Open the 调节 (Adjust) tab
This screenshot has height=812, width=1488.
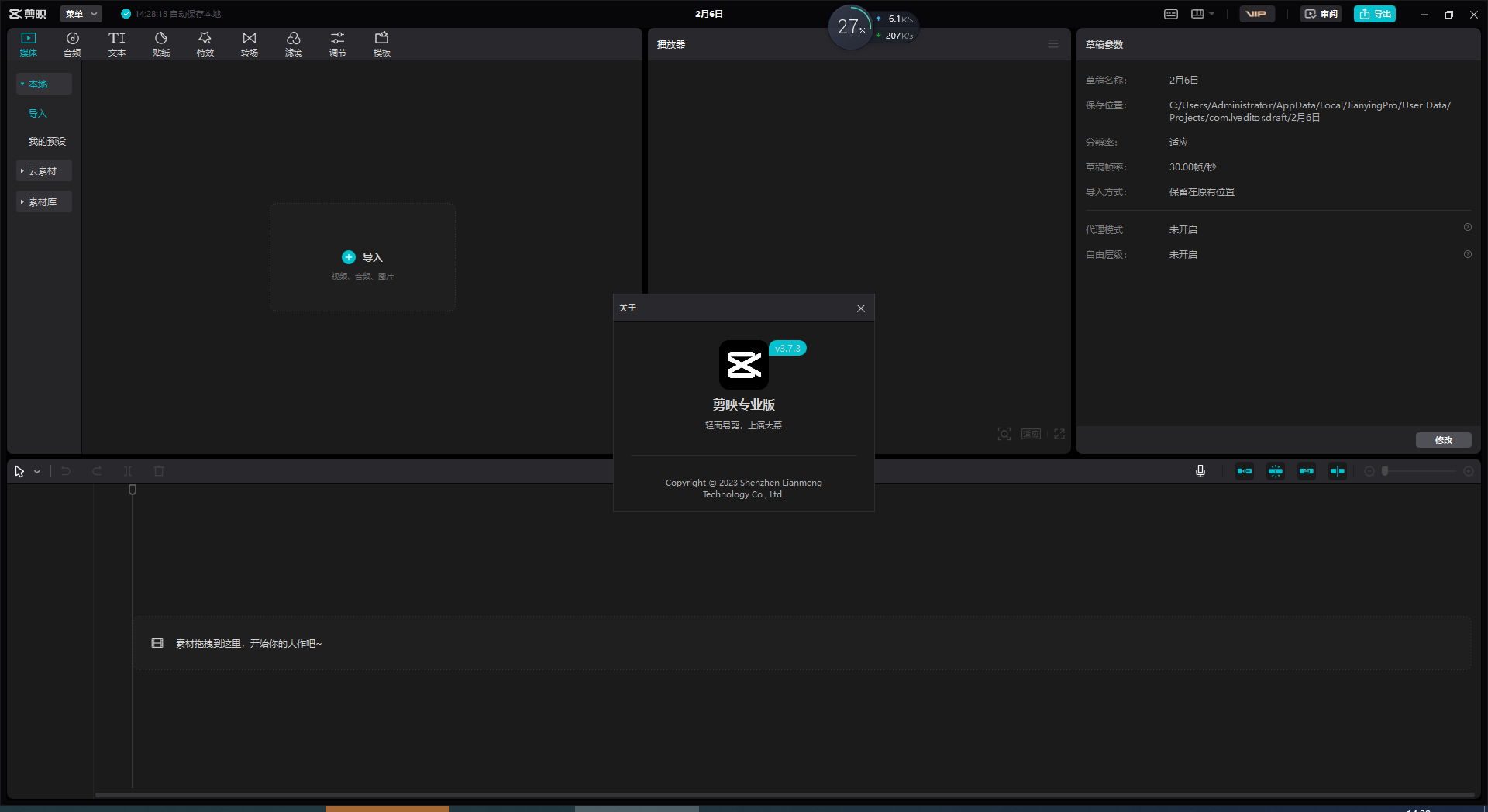(x=338, y=44)
